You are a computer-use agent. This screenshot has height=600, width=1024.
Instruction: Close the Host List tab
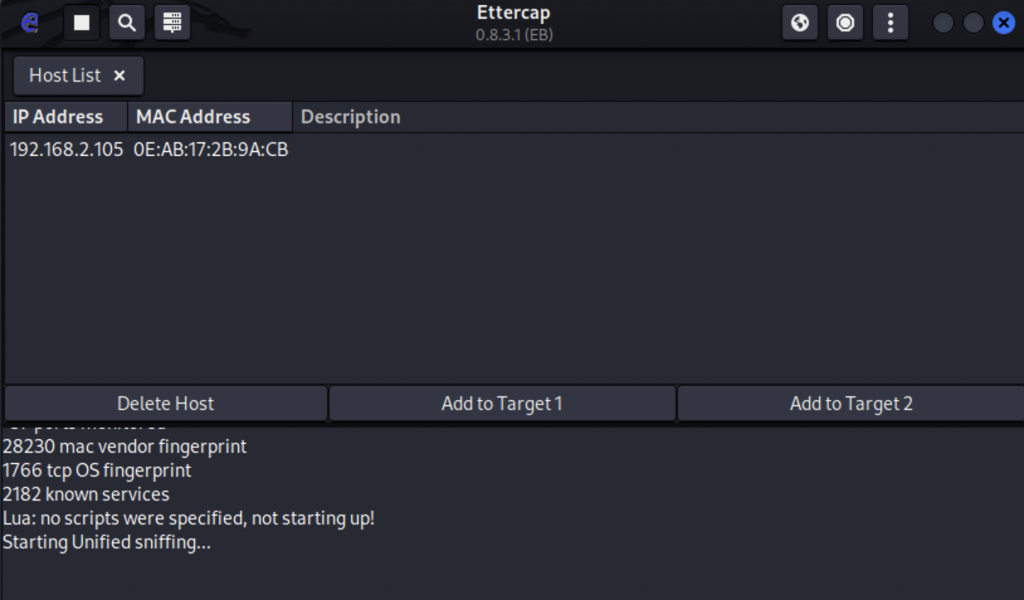(x=120, y=76)
